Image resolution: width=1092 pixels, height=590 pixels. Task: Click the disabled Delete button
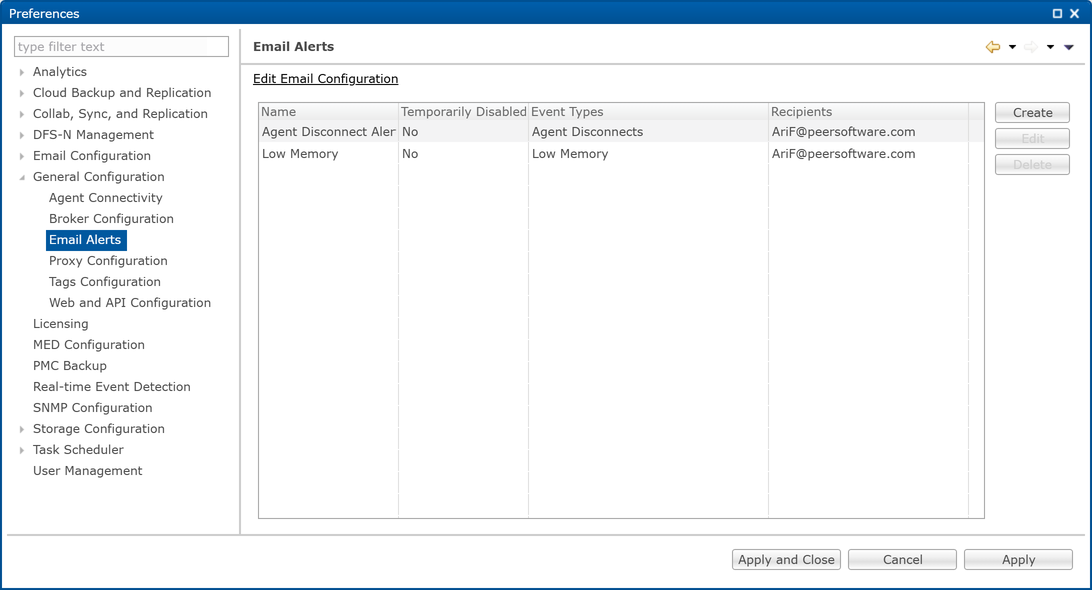coord(1032,164)
